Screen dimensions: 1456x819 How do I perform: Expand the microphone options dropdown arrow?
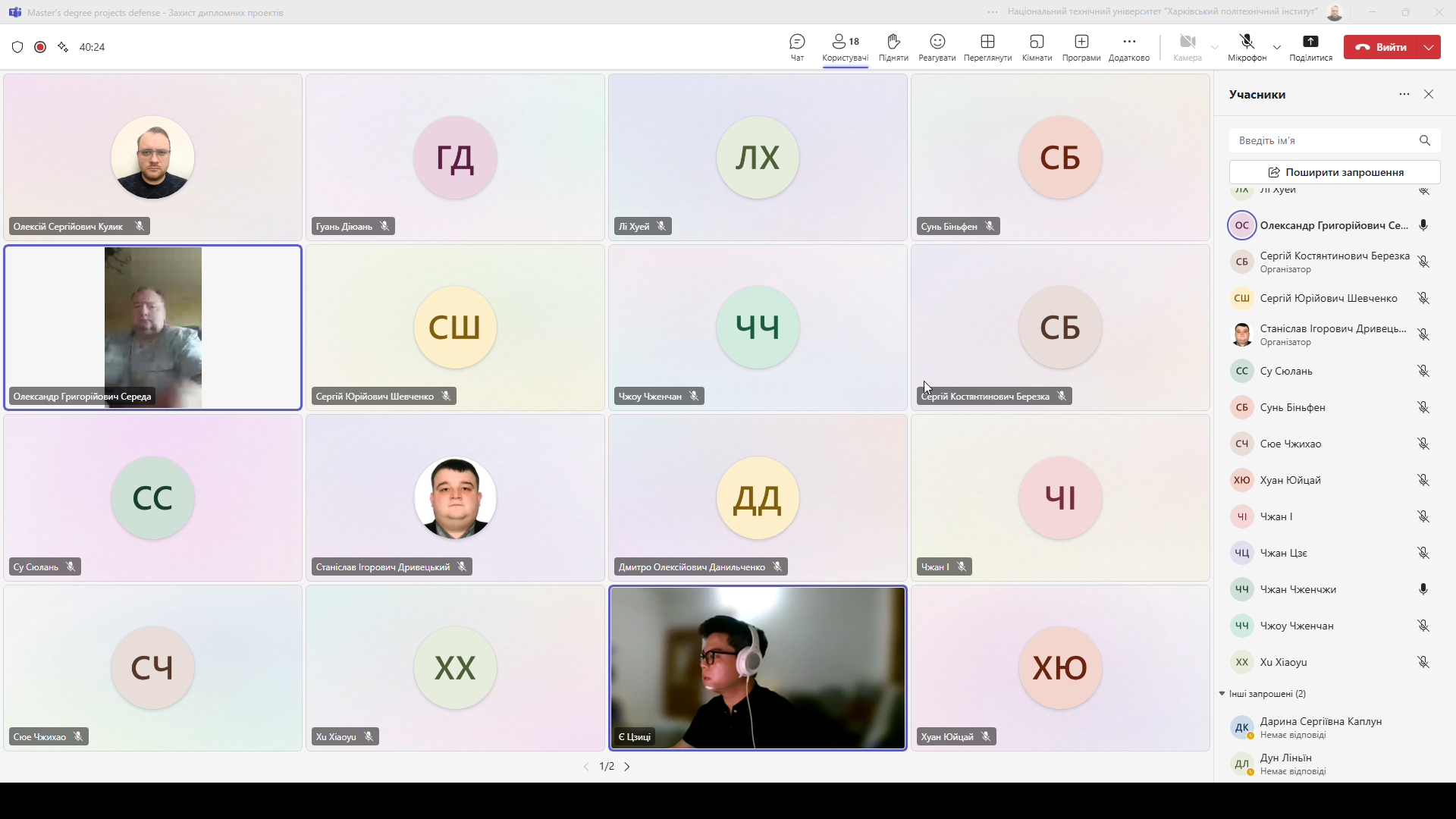pos(1277,47)
